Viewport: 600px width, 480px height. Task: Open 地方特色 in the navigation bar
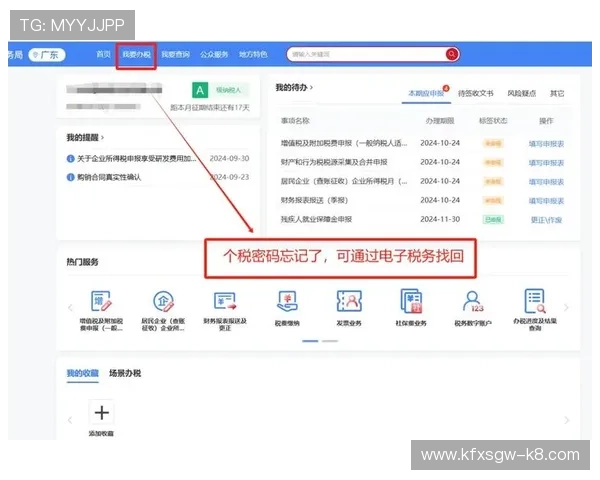pos(253,54)
